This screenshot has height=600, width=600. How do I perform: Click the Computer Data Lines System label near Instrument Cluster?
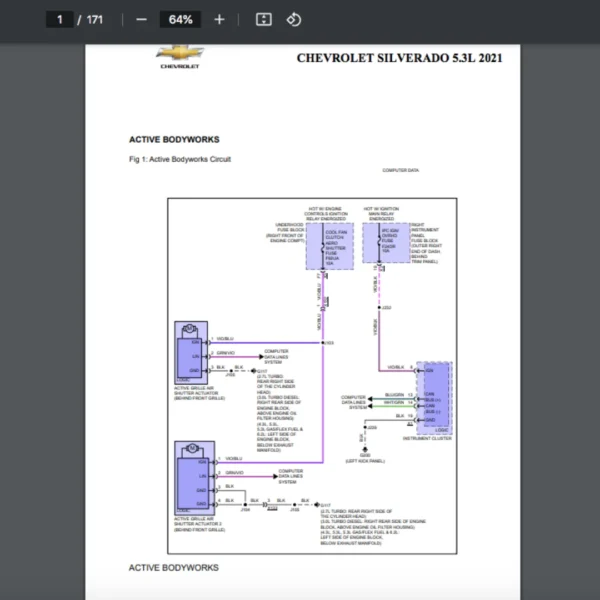tap(356, 401)
